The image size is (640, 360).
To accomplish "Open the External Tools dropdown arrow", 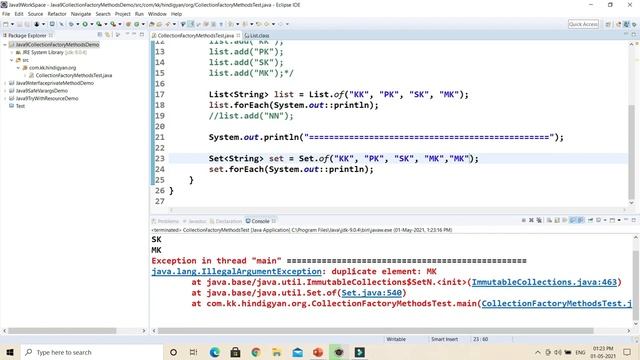I will pos(120,24).
